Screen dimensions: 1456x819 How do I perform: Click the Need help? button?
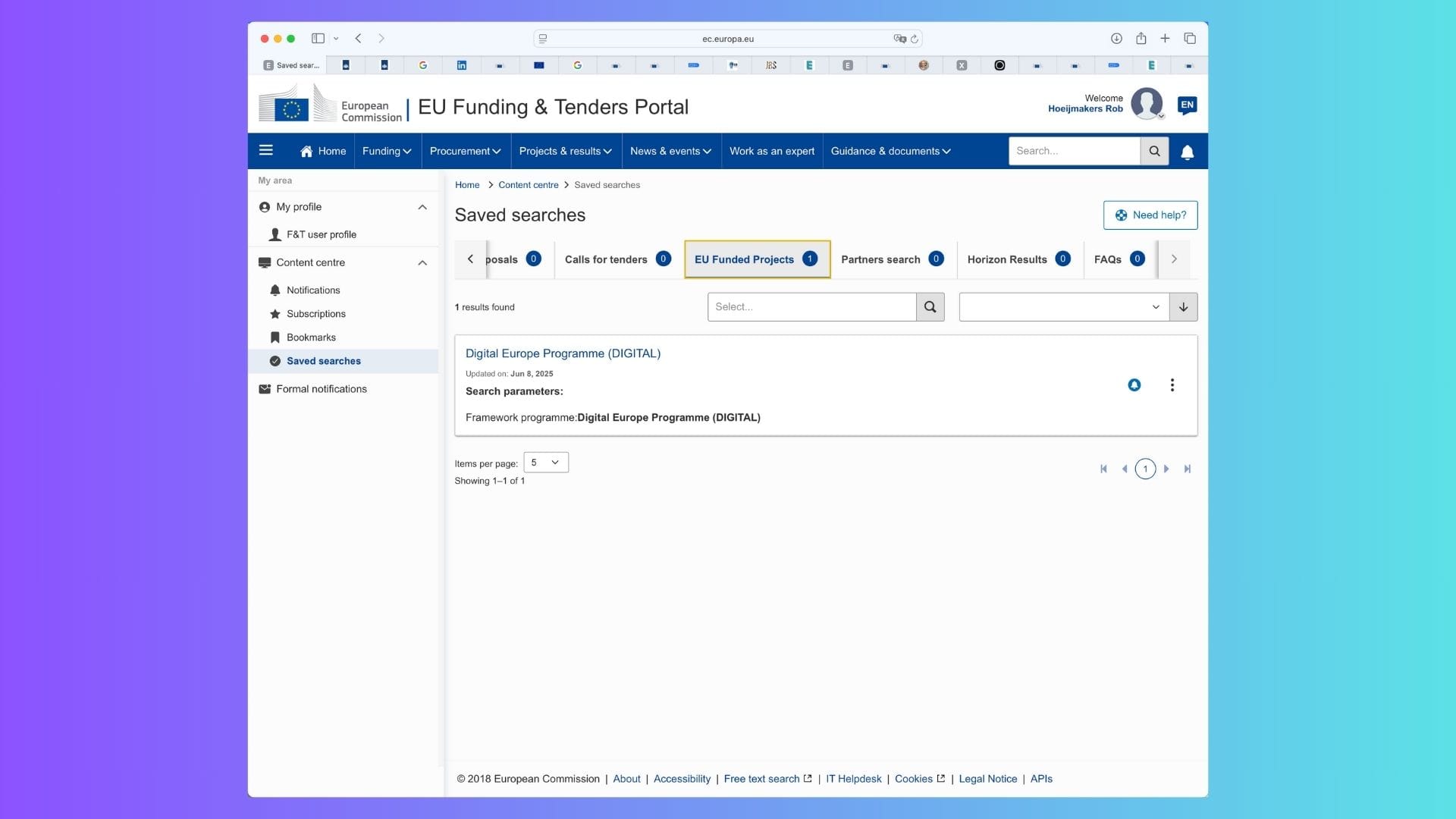(1150, 215)
